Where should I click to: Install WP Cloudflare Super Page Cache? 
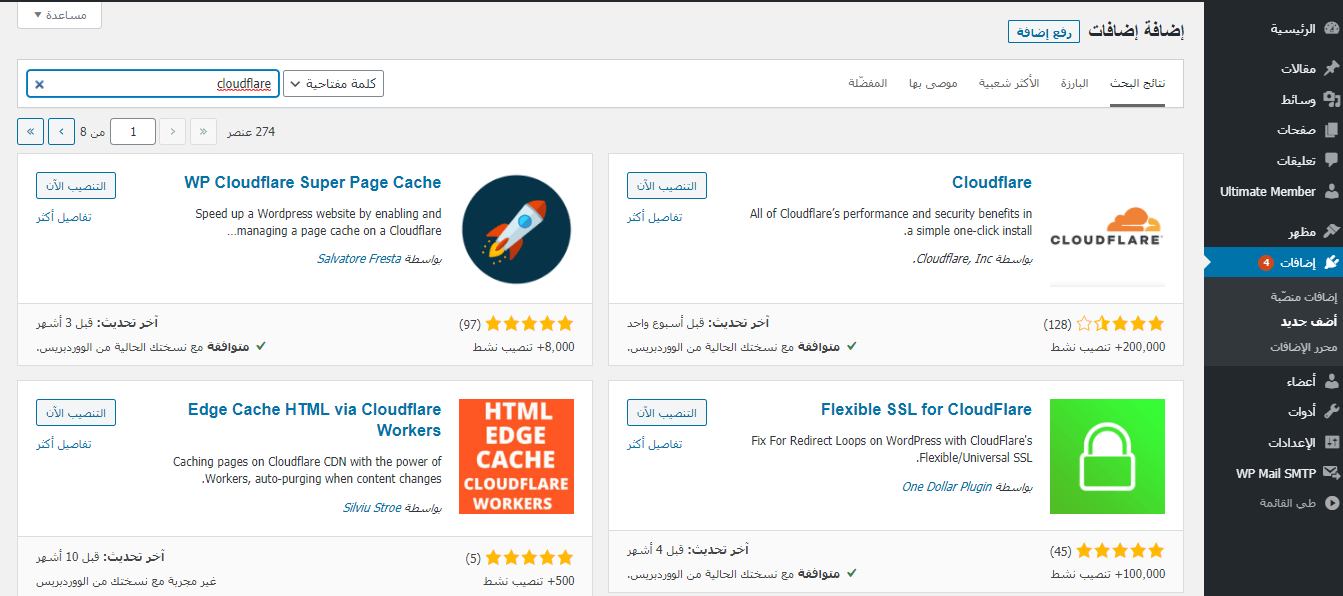[76, 186]
